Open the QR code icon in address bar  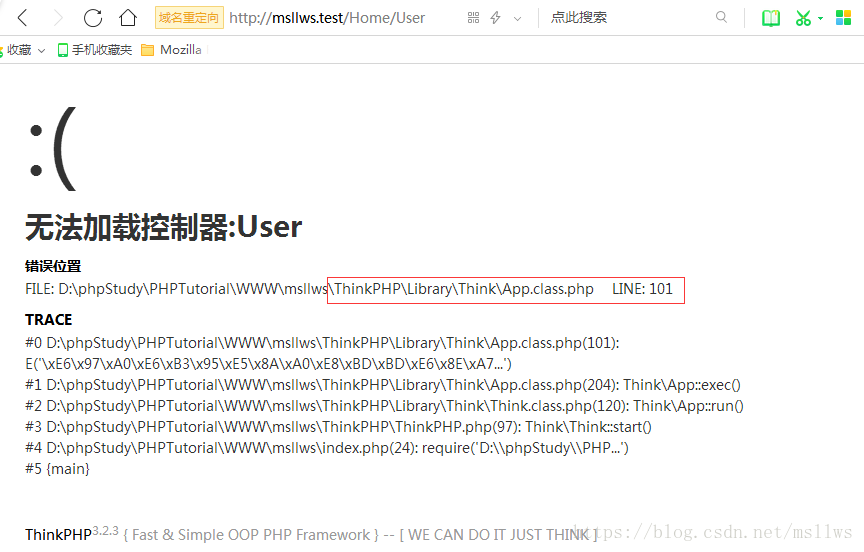click(x=473, y=18)
